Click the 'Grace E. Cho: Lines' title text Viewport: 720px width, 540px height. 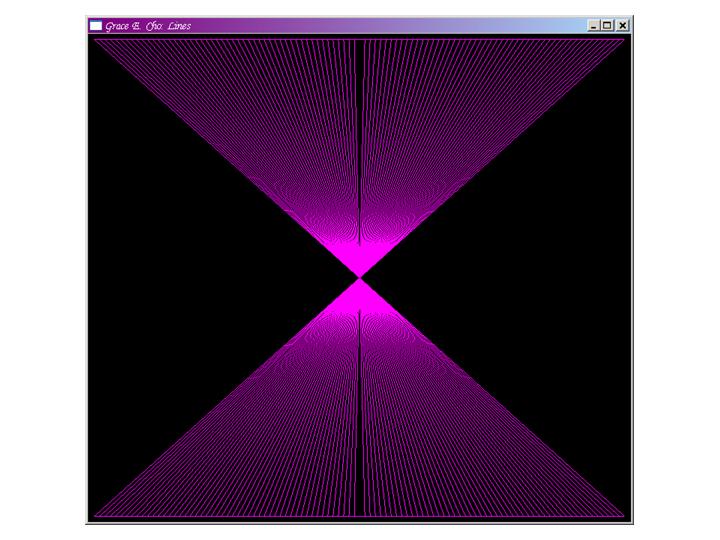click(148, 26)
